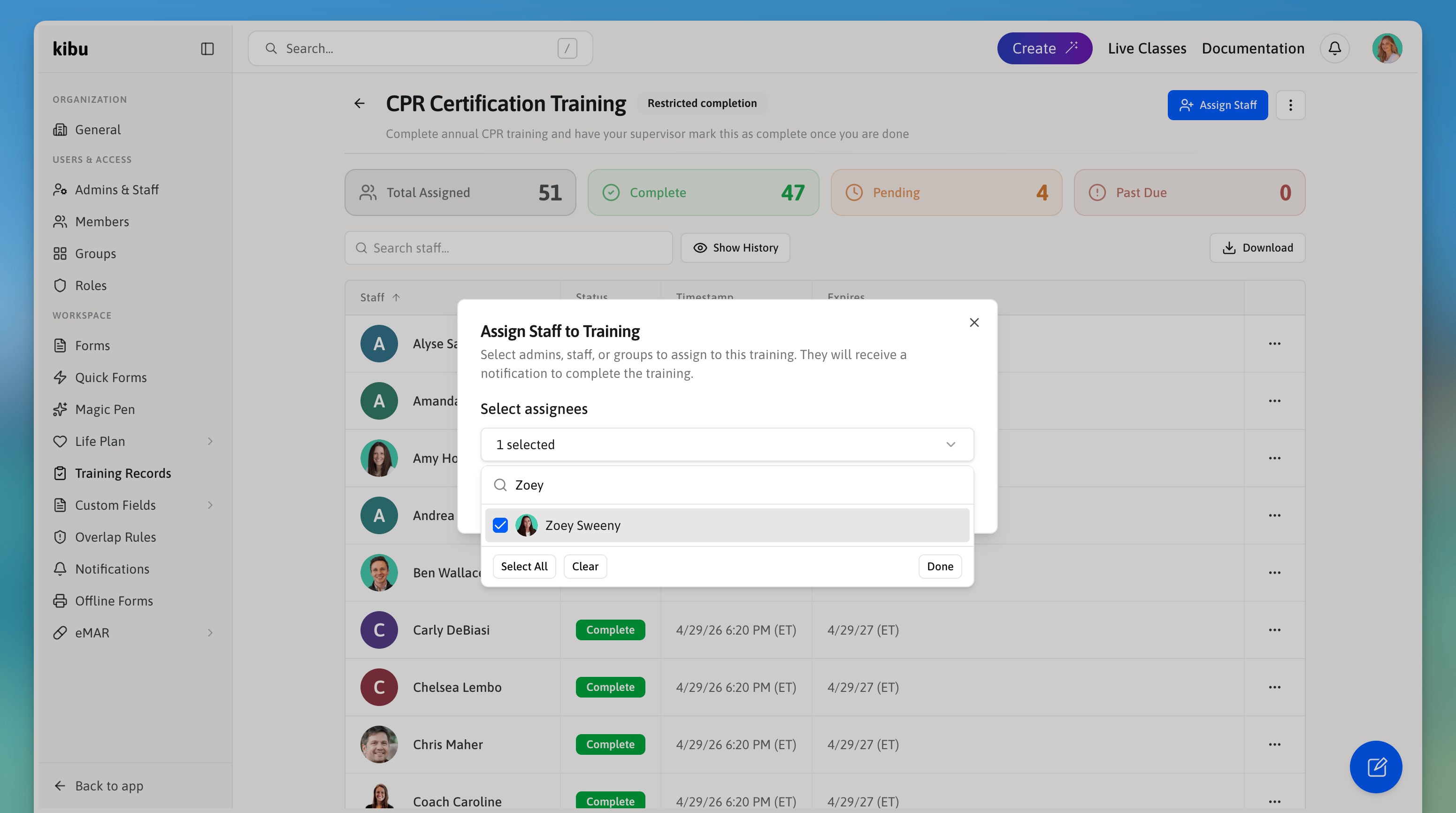Open General organization settings
Image resolution: width=1456 pixels, height=813 pixels.
86,130
